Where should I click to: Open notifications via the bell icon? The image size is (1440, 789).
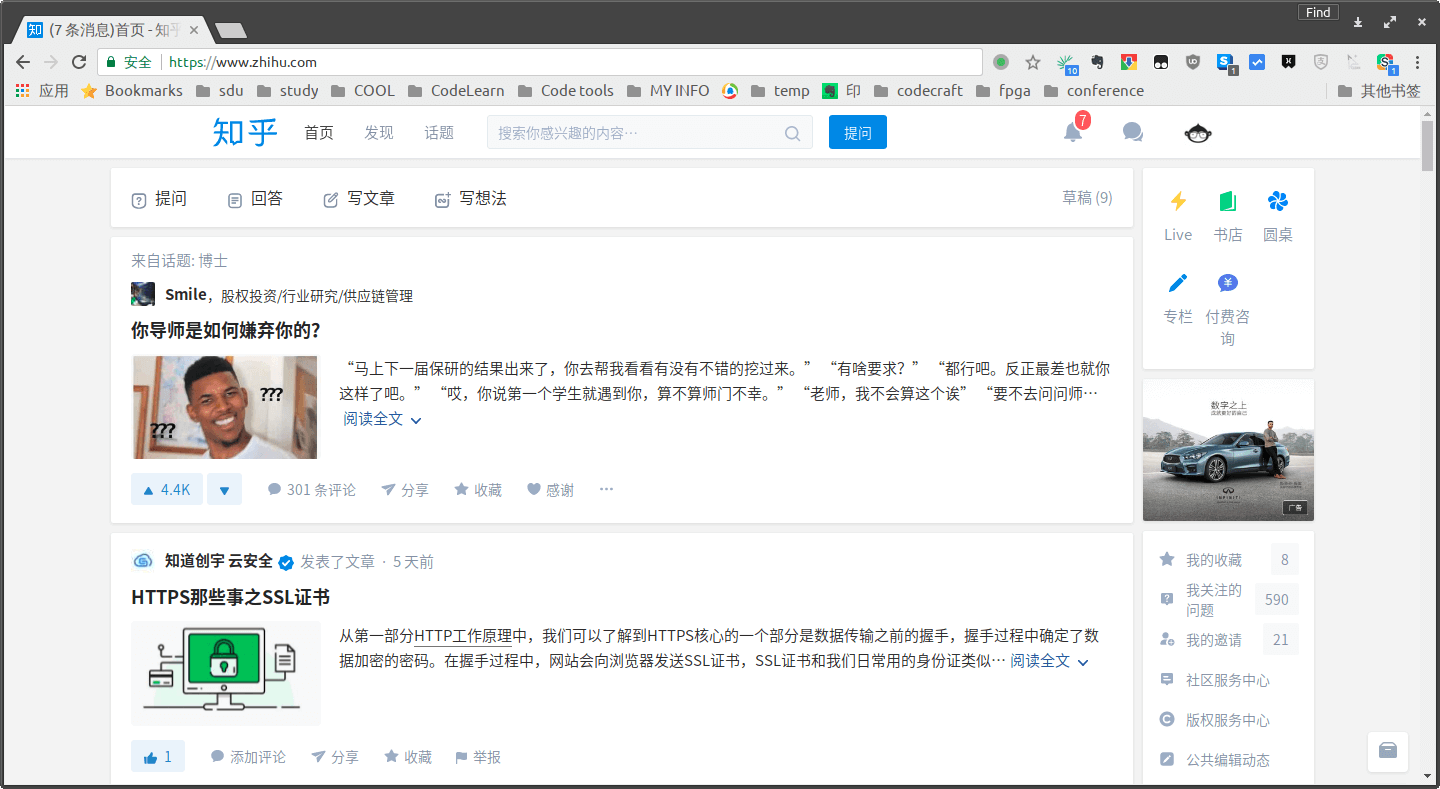click(x=1072, y=132)
